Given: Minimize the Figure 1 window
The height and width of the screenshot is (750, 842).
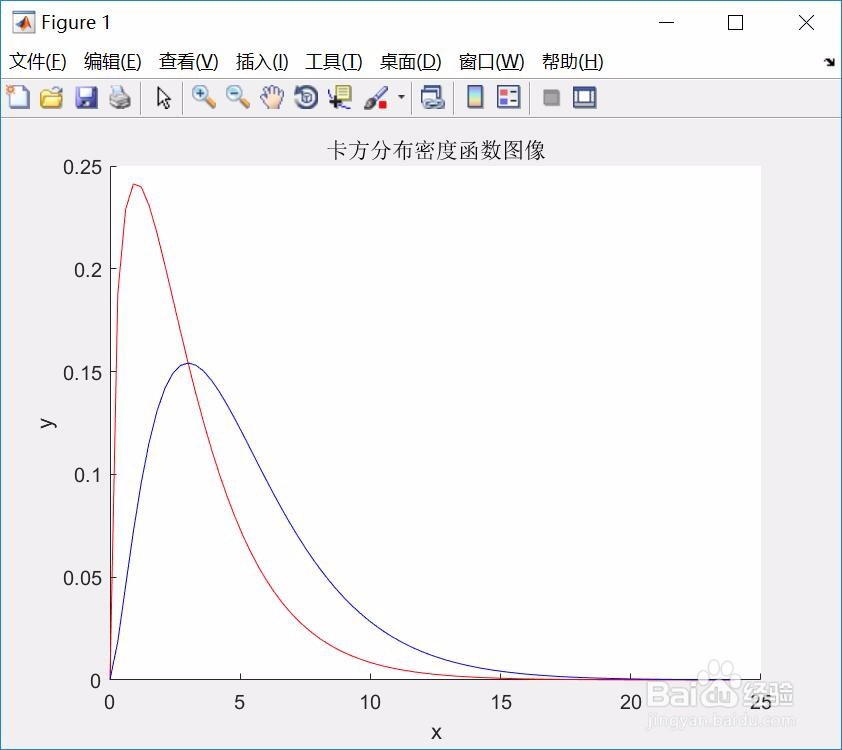Looking at the screenshot, I should [x=666, y=23].
